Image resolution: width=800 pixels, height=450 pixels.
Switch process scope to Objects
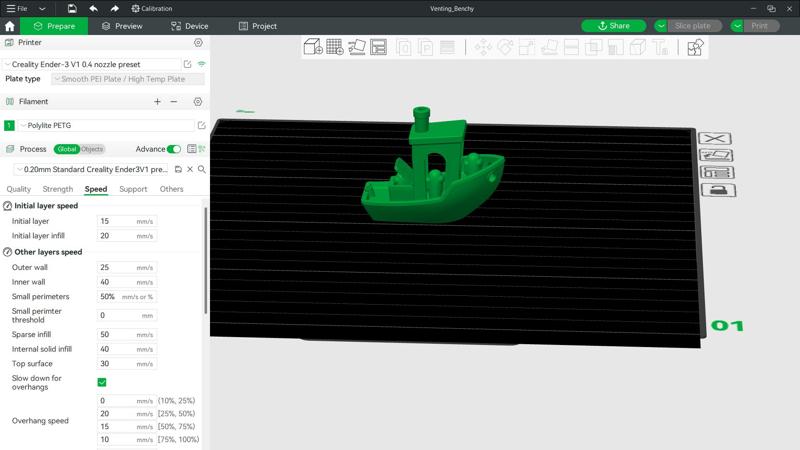click(x=92, y=149)
